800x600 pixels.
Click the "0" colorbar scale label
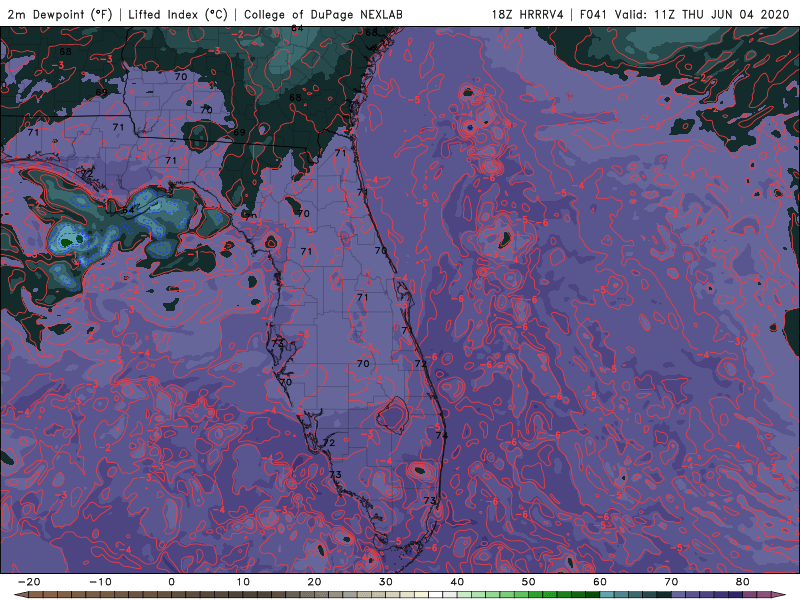coord(171,582)
